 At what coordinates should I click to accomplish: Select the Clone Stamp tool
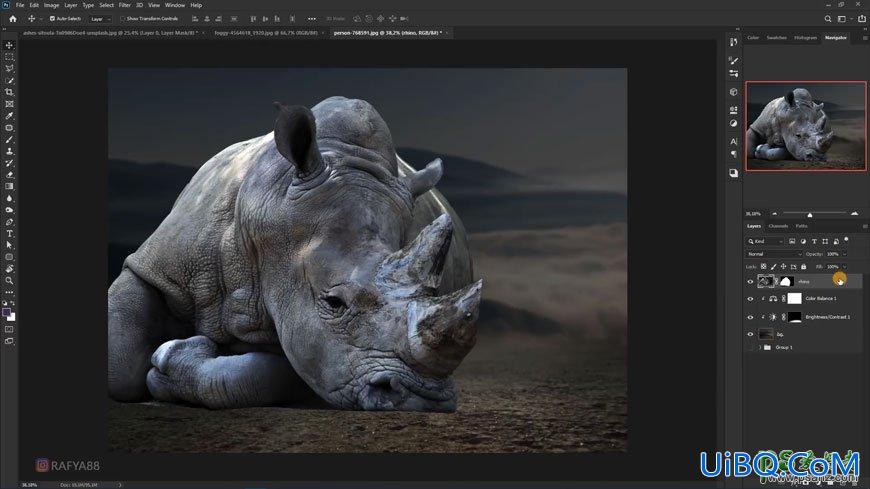[x=9, y=151]
